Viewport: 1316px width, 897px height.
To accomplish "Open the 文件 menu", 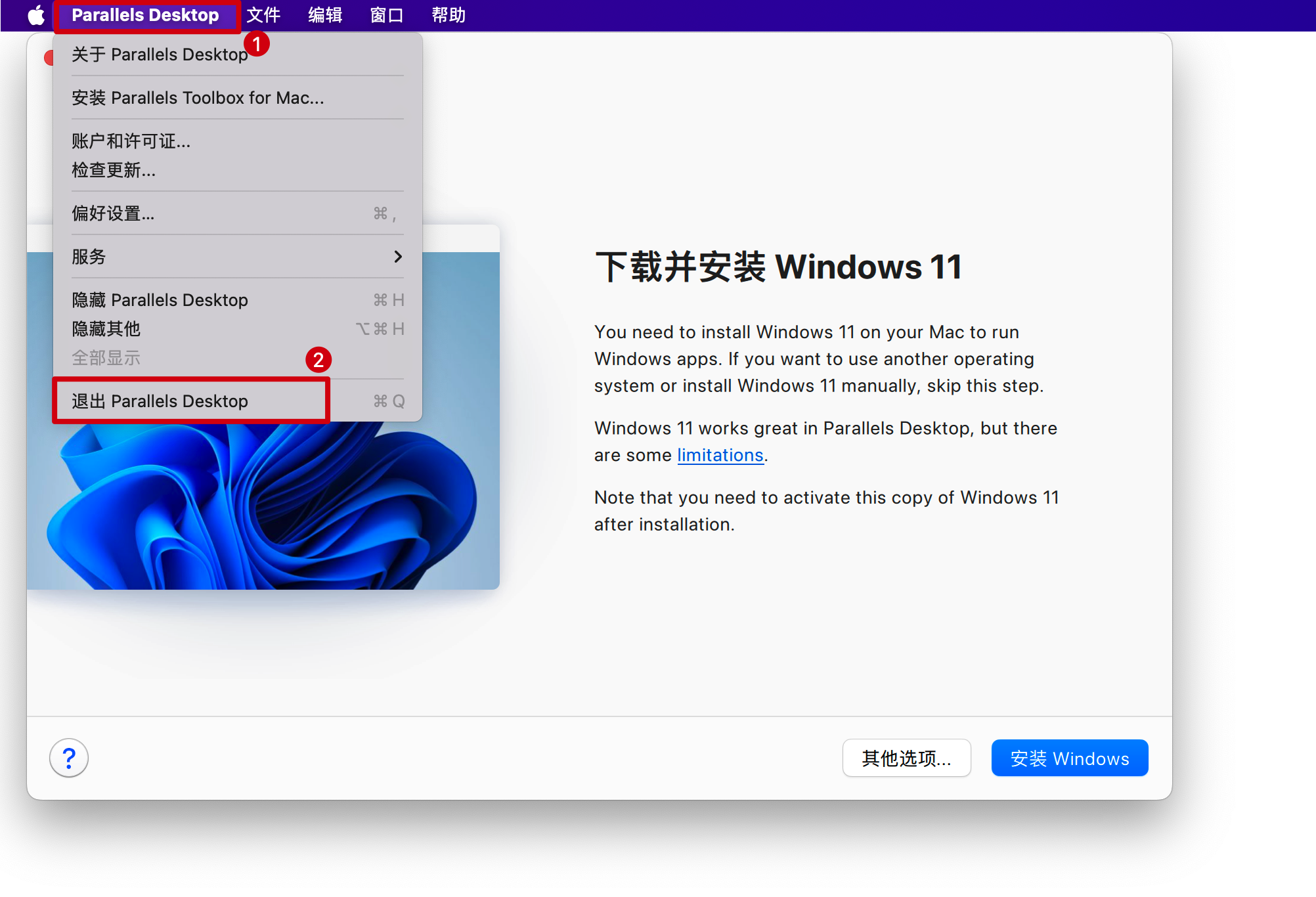I will (263, 15).
